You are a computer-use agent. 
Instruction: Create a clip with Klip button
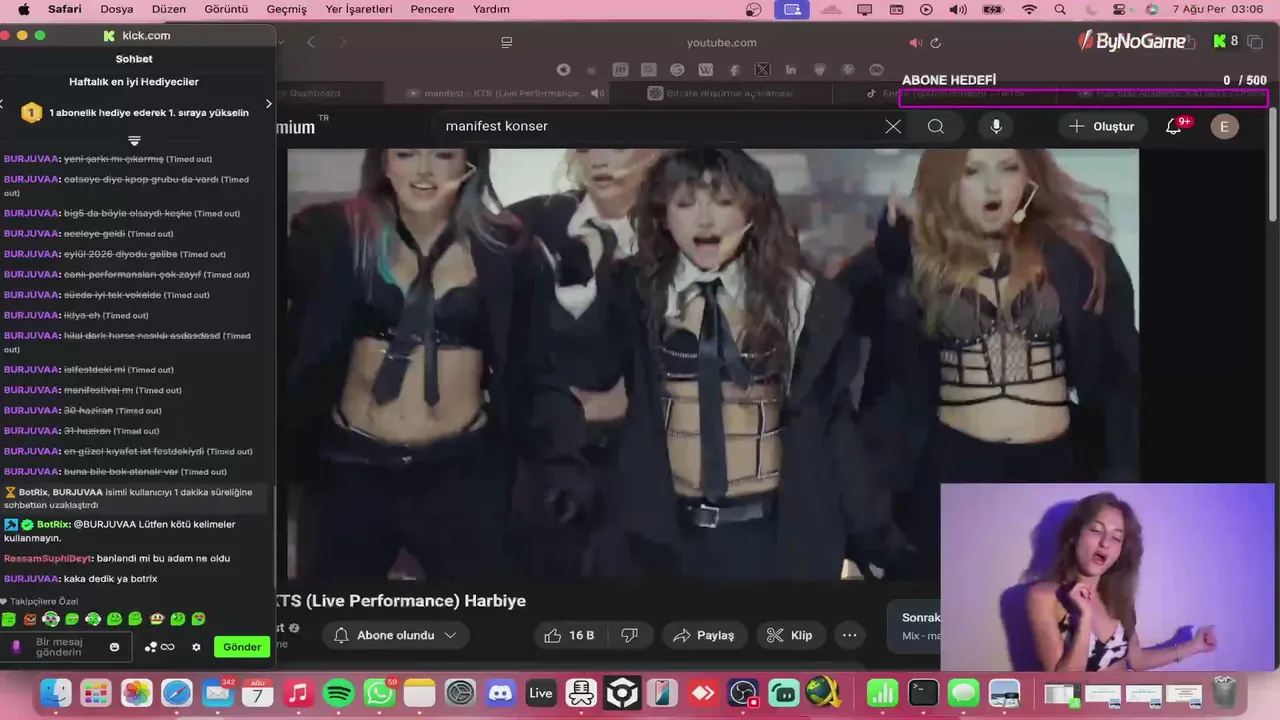click(790, 635)
